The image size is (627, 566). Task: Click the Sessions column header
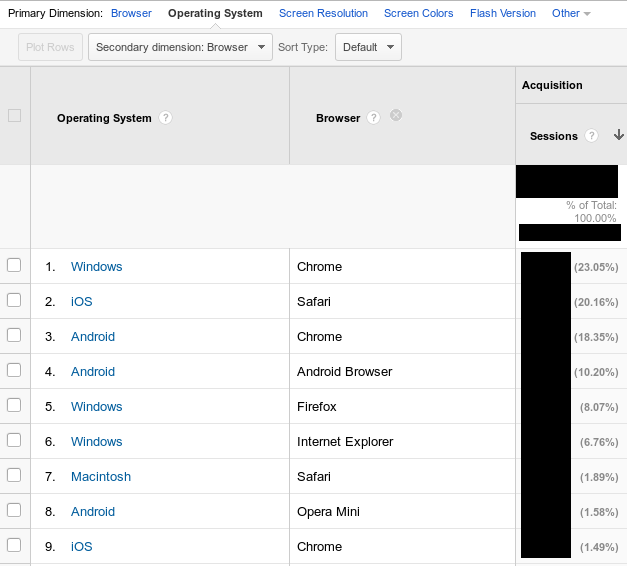pyautogui.click(x=553, y=136)
